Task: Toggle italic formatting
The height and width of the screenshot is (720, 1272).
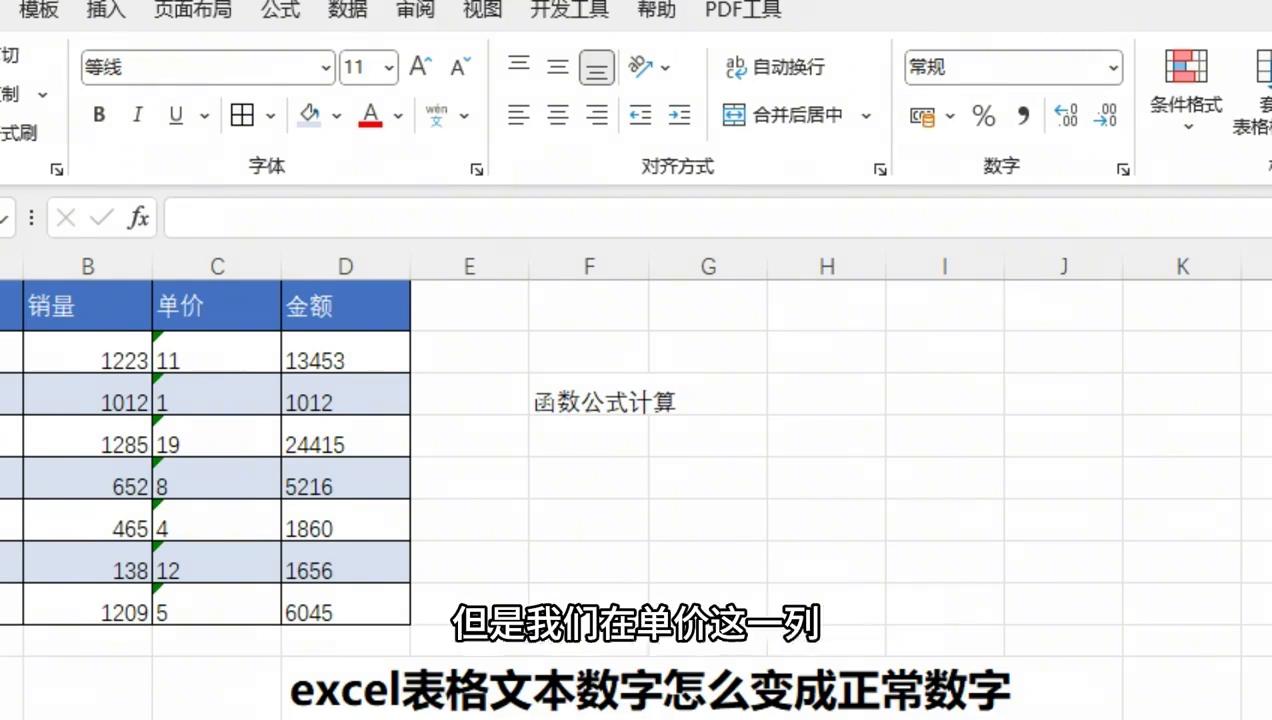Action: (x=138, y=115)
